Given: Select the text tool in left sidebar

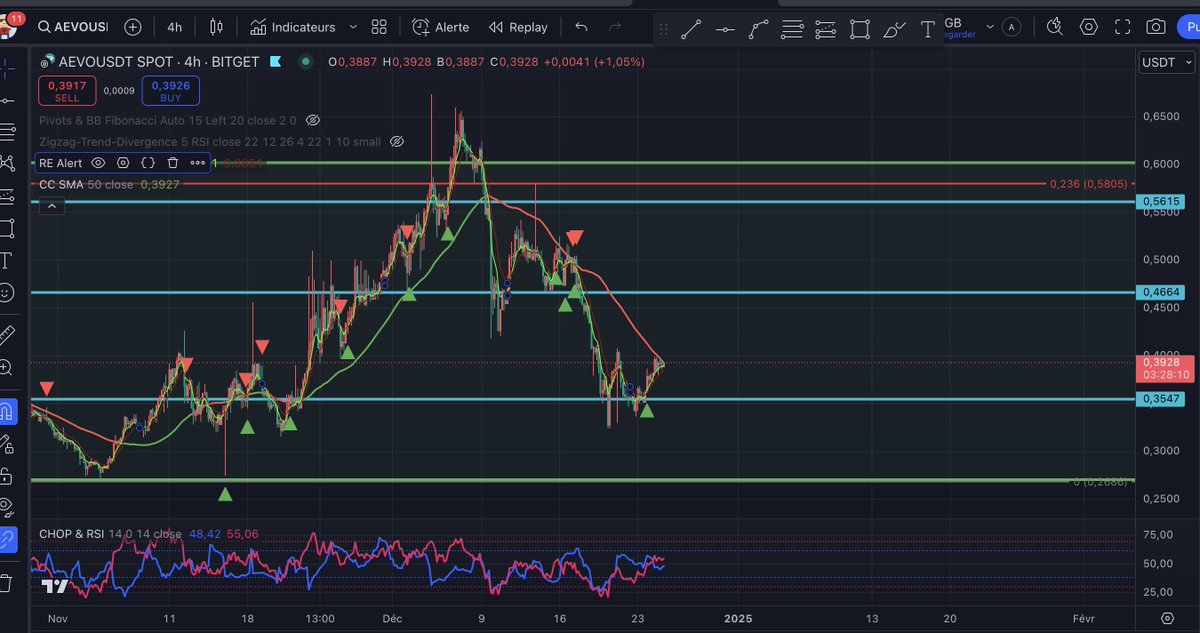Looking at the screenshot, I should coord(6,261).
